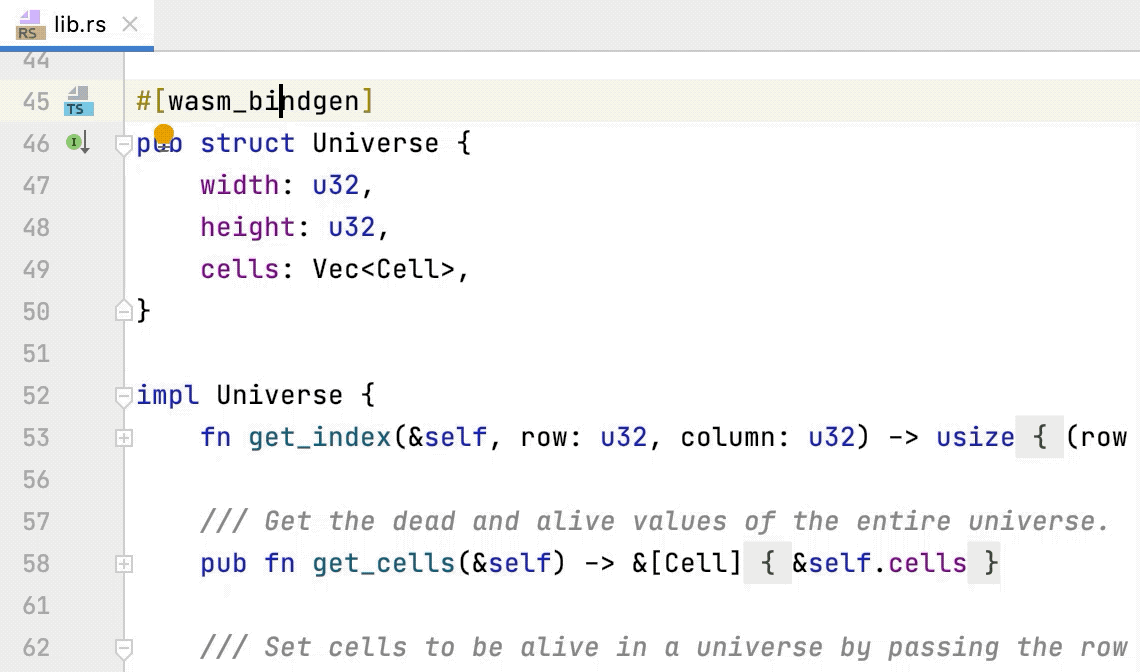Click the comment 'Get the dead and alive values'
This screenshot has width=1140, height=672.
[x=463, y=521]
